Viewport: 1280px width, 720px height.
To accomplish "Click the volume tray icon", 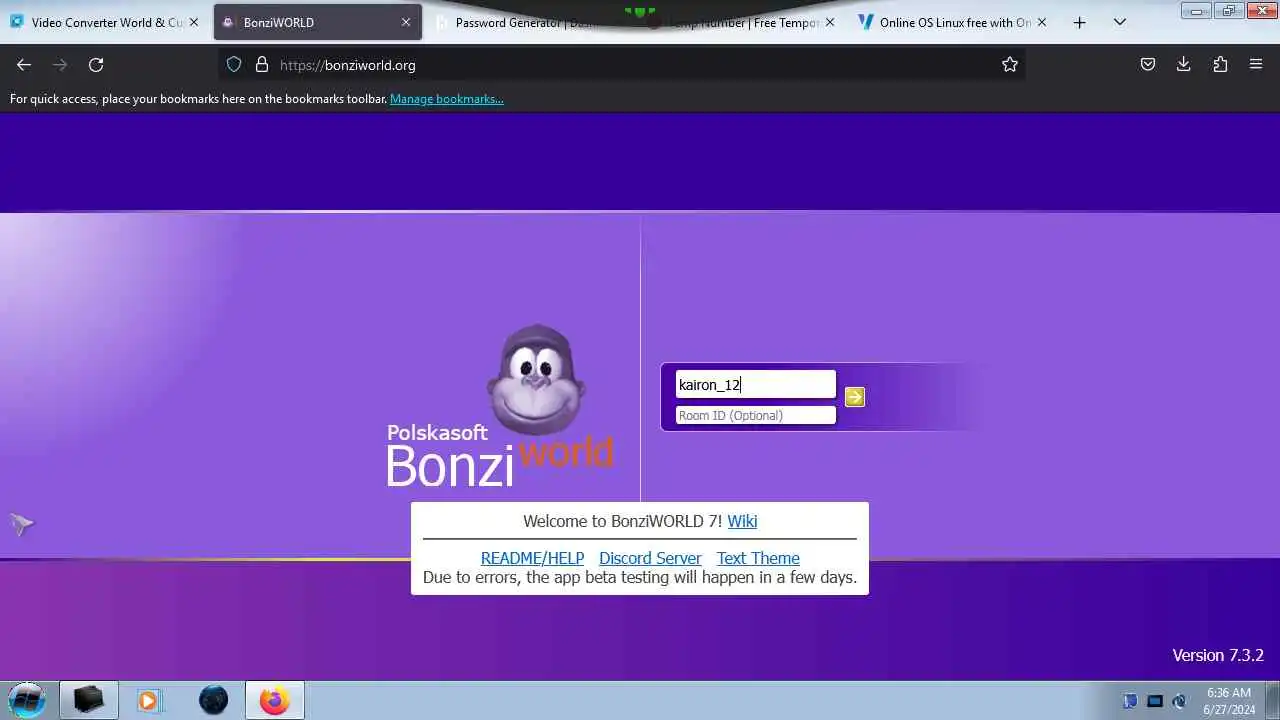I will click(1180, 701).
